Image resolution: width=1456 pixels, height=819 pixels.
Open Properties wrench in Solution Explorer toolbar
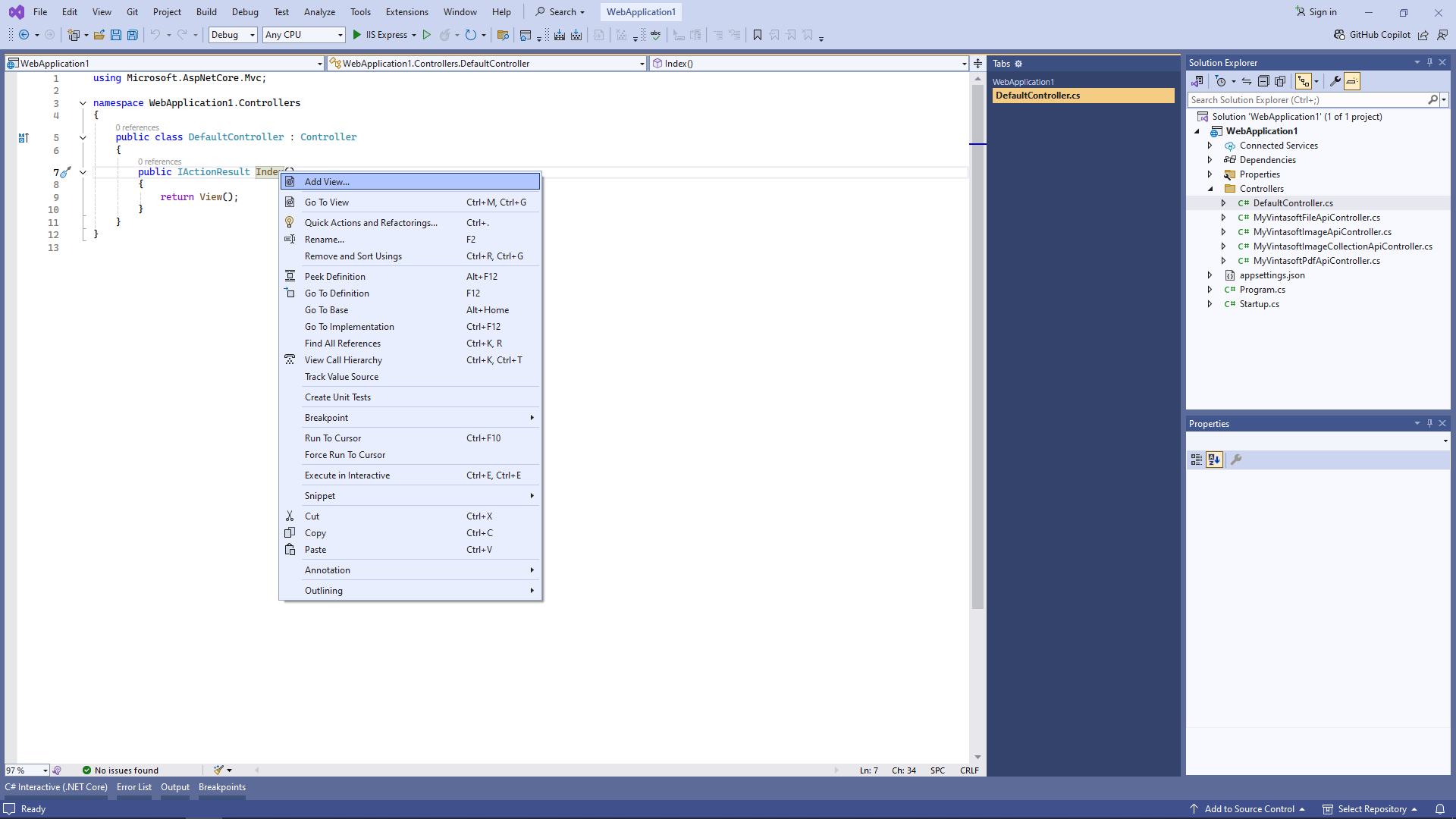[1335, 81]
